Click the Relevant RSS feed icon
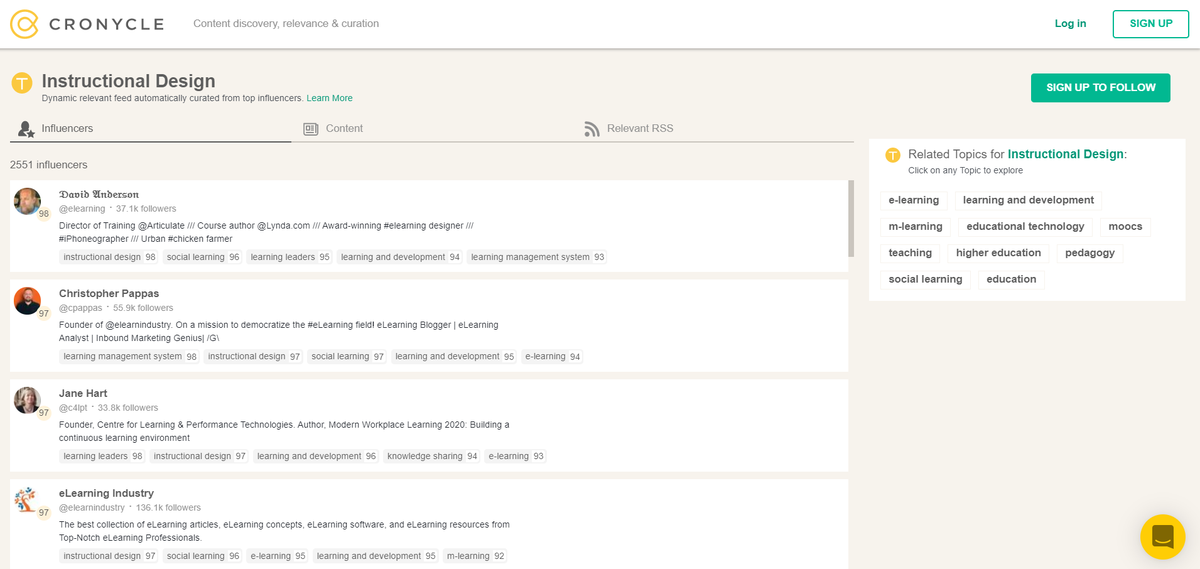 [592, 129]
